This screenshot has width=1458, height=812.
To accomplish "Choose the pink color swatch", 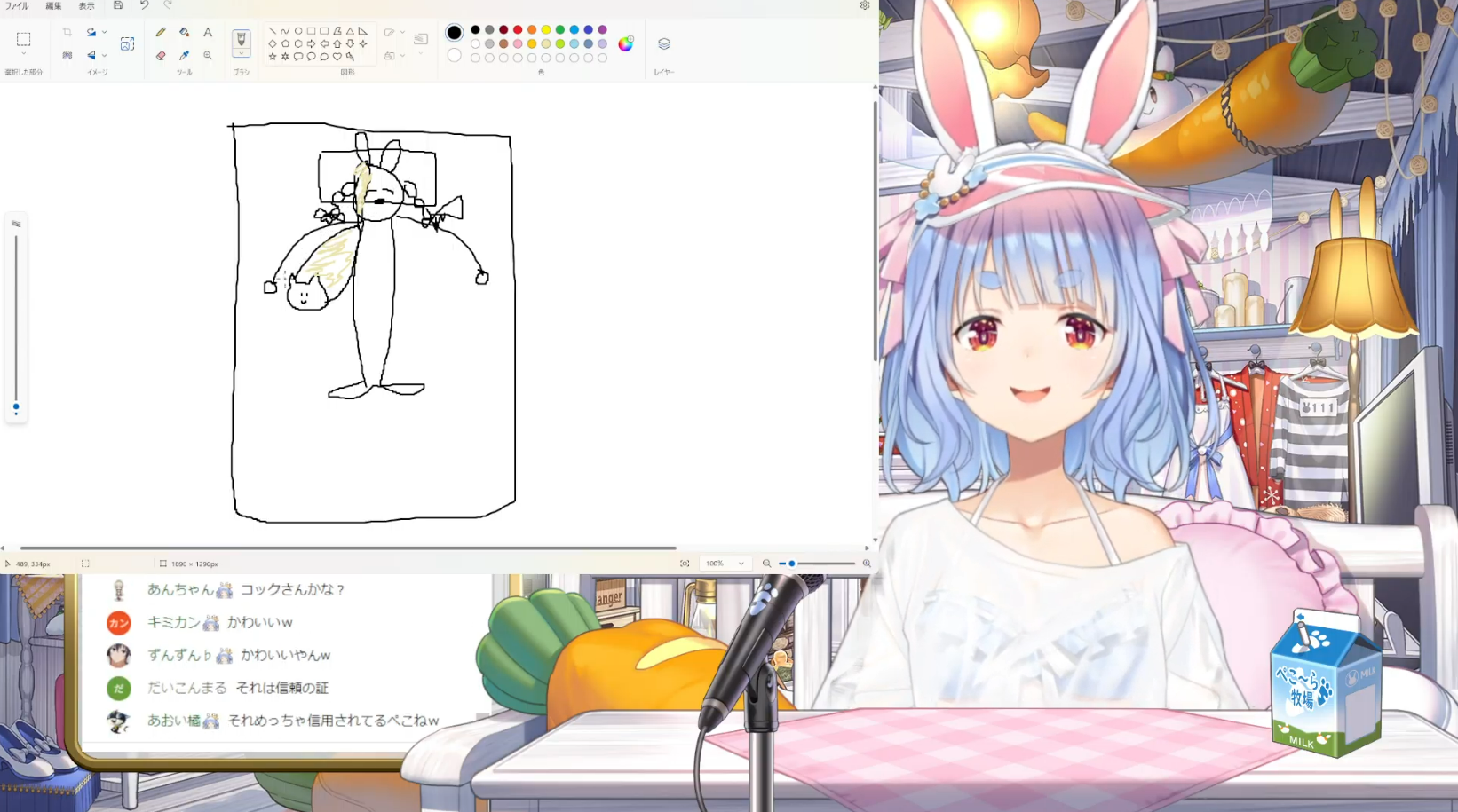I will [518, 43].
